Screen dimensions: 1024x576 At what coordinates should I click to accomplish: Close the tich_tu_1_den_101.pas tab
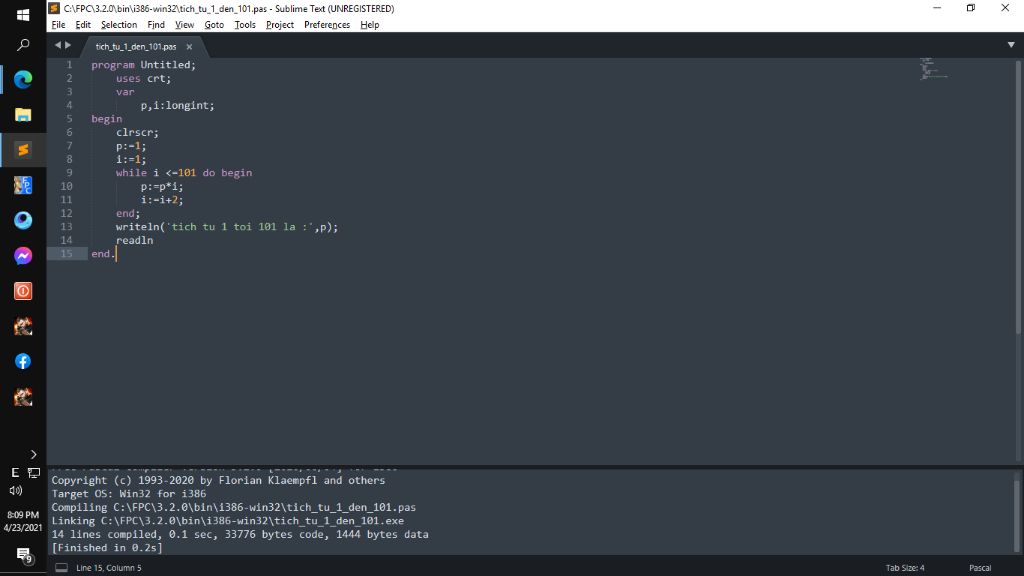(189, 47)
